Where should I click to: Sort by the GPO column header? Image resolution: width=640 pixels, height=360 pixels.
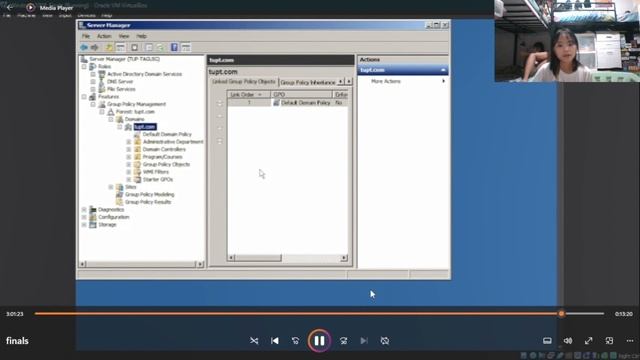pyautogui.click(x=301, y=95)
